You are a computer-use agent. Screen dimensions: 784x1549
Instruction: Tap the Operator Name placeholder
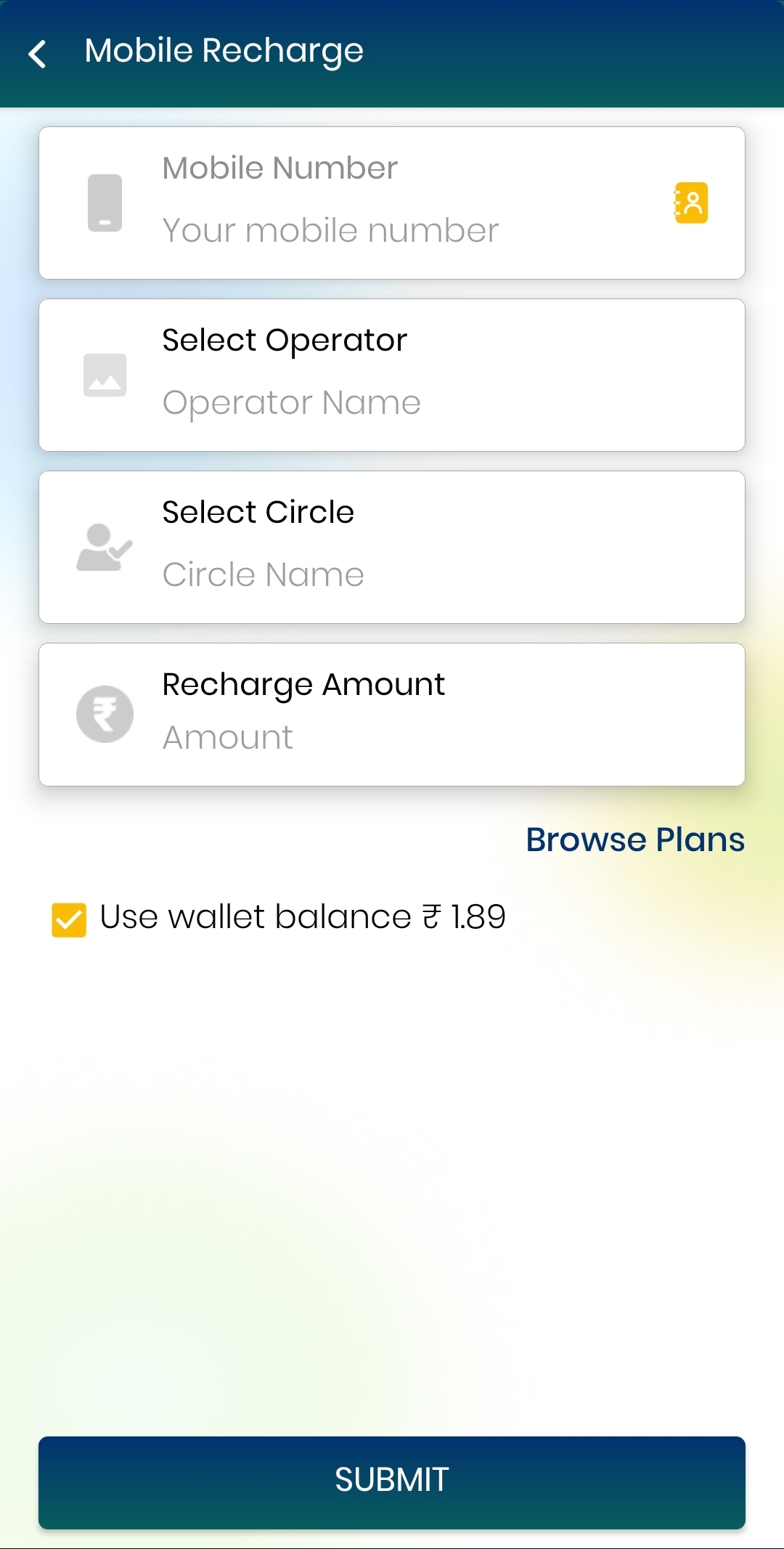click(292, 403)
